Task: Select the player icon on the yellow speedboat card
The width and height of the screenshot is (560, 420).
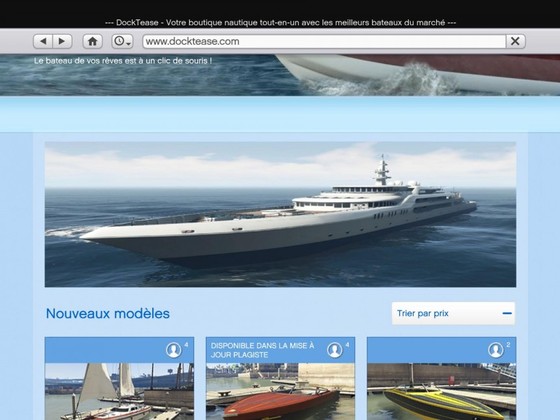Action: pos(496,350)
